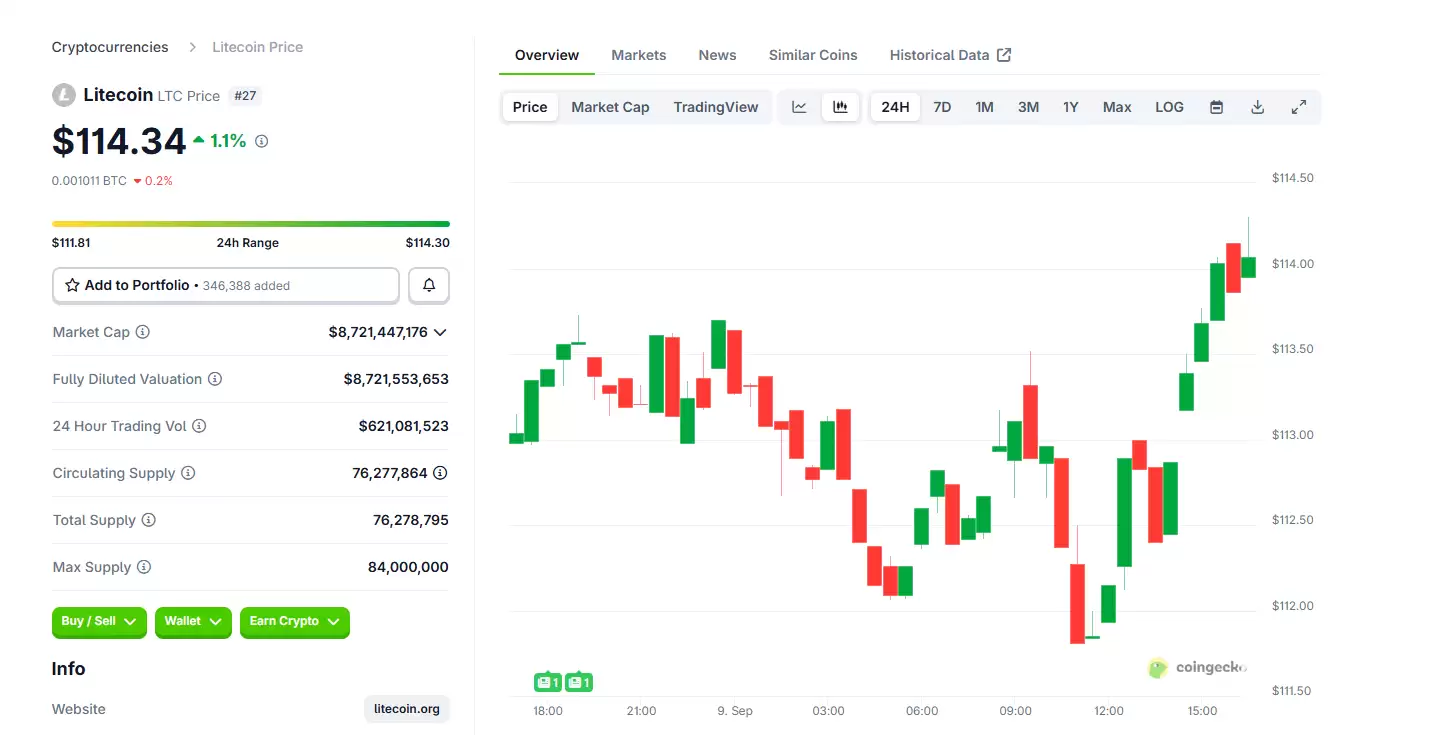Expand chart to fullscreen

pos(1298,105)
